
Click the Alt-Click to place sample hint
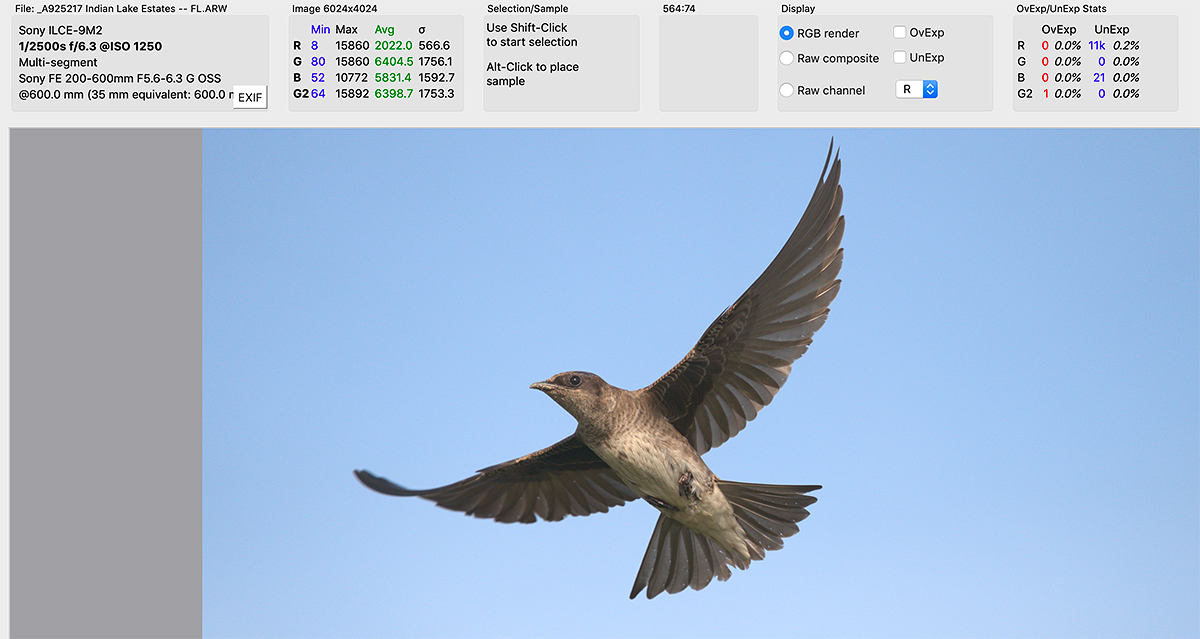coord(533,74)
